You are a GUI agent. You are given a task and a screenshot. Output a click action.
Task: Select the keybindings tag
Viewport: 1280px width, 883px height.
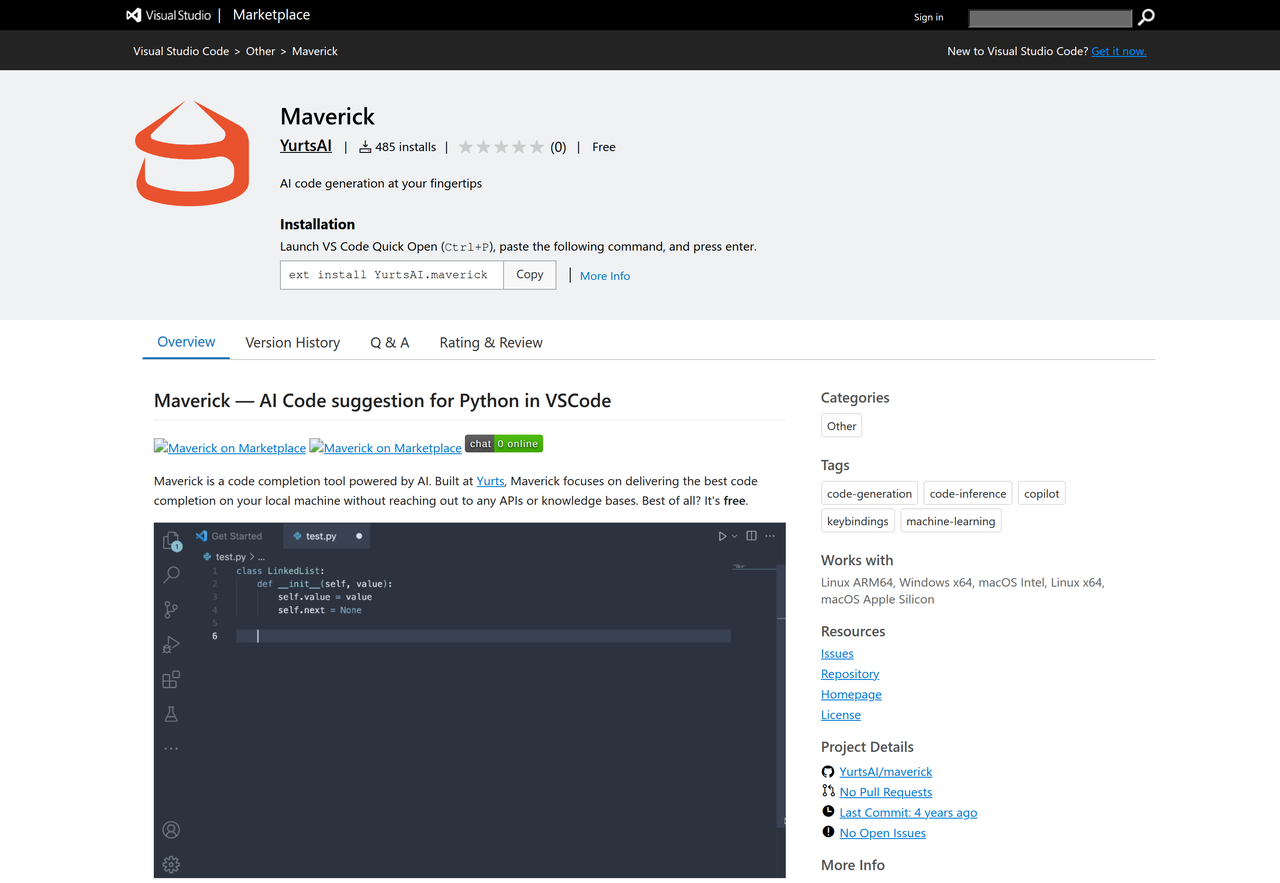pyautogui.click(x=858, y=521)
